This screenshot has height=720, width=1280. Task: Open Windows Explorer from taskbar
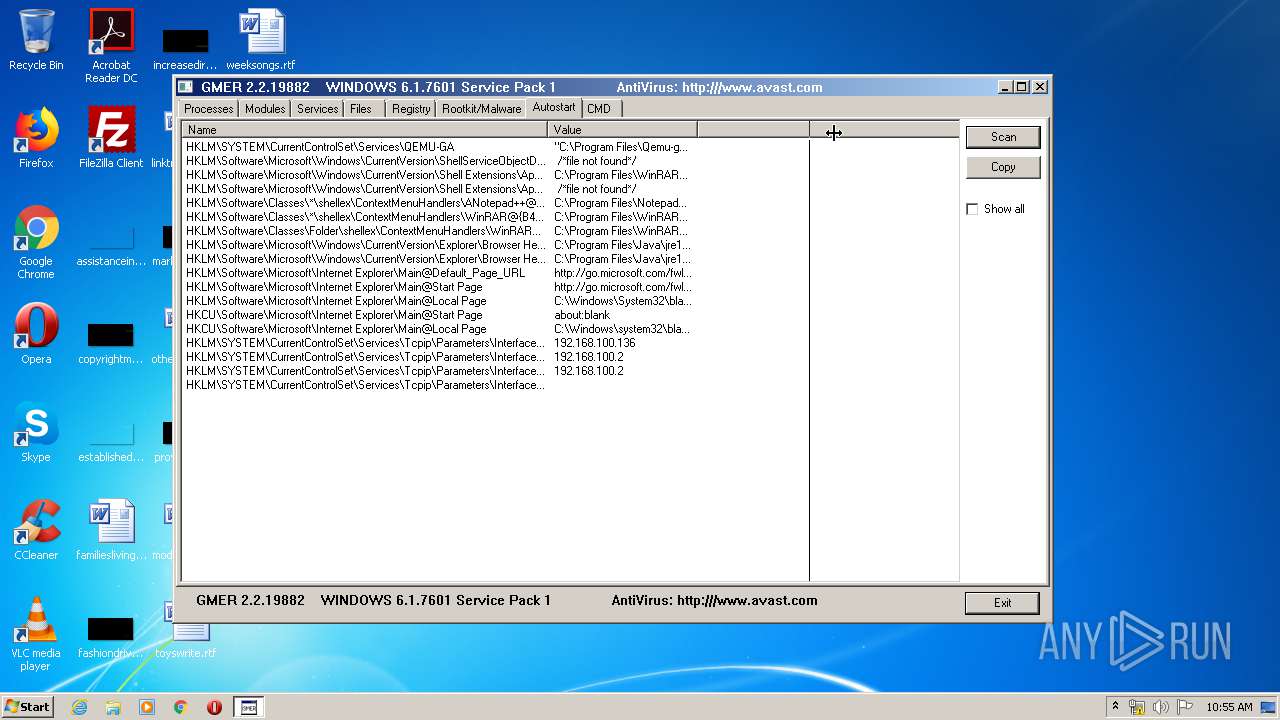tap(113, 707)
